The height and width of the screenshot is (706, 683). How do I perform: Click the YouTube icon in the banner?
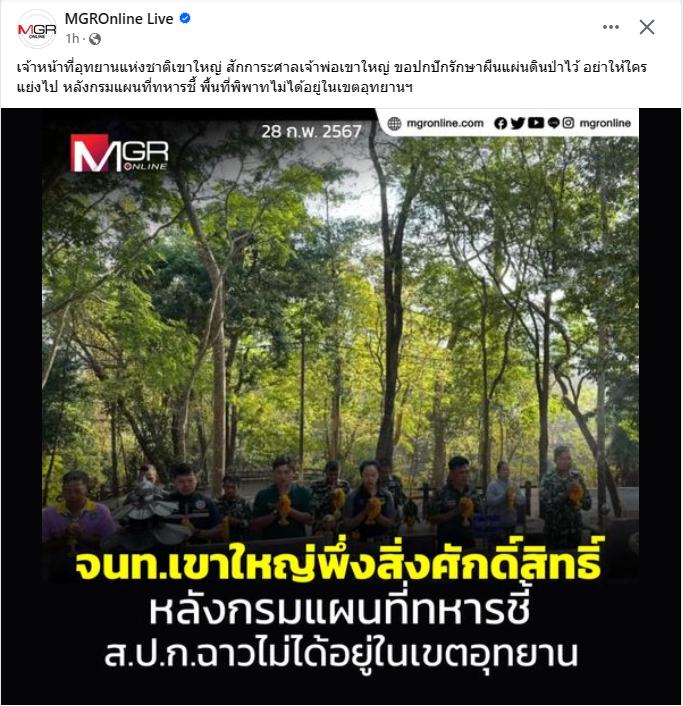point(535,123)
